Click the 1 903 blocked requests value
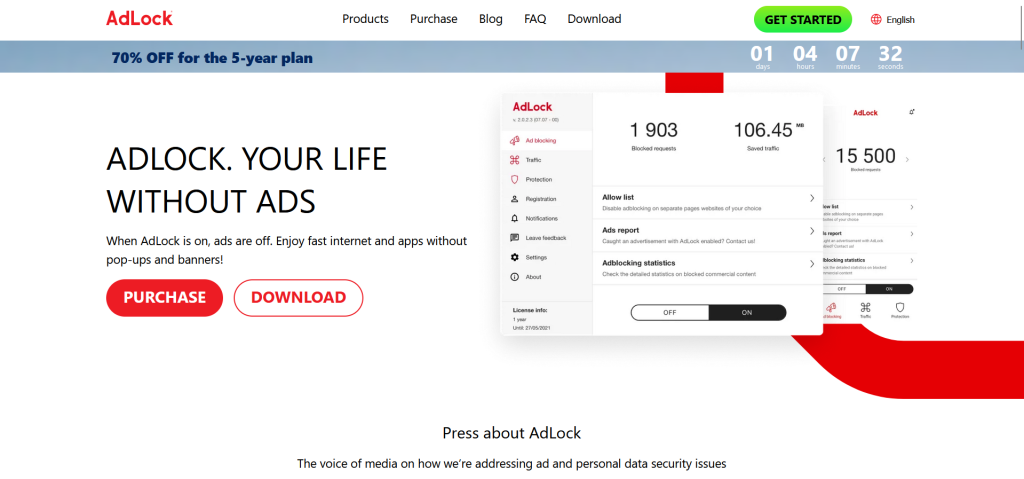Viewport: 1024px width, 479px height. click(654, 130)
